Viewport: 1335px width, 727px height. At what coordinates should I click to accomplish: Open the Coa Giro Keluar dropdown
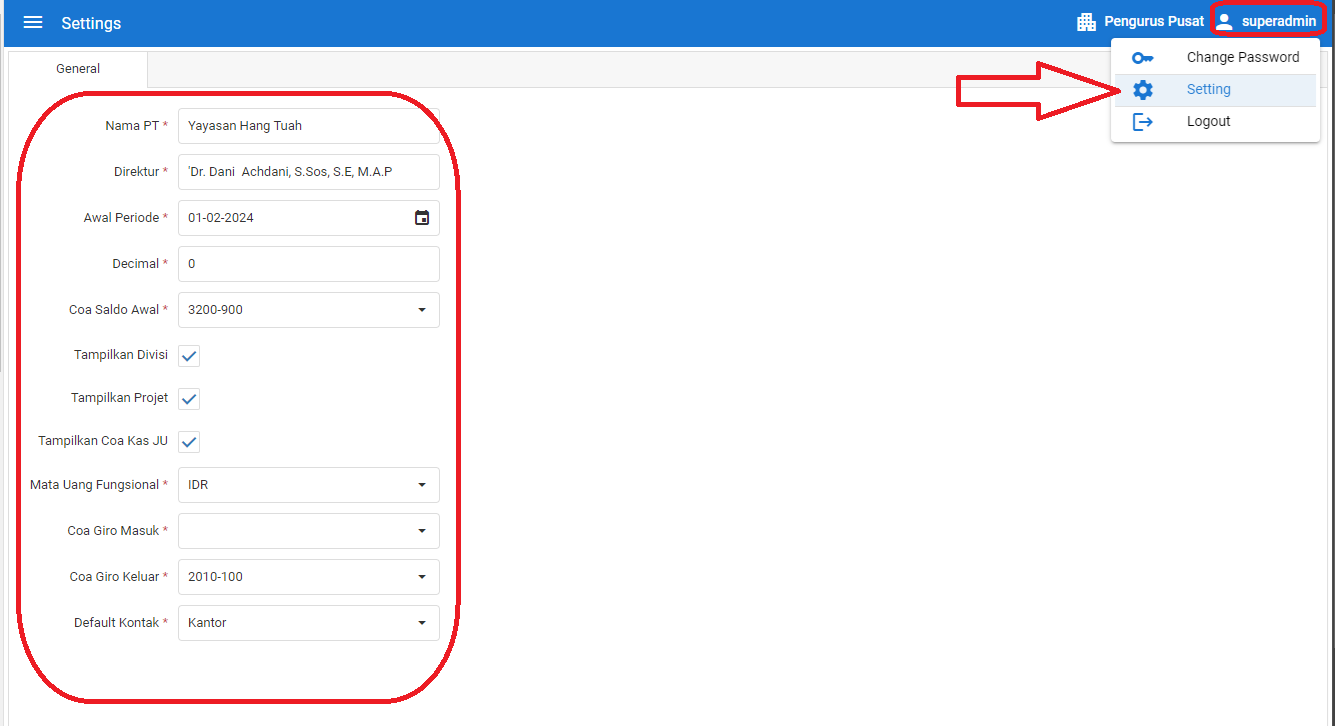click(x=421, y=577)
